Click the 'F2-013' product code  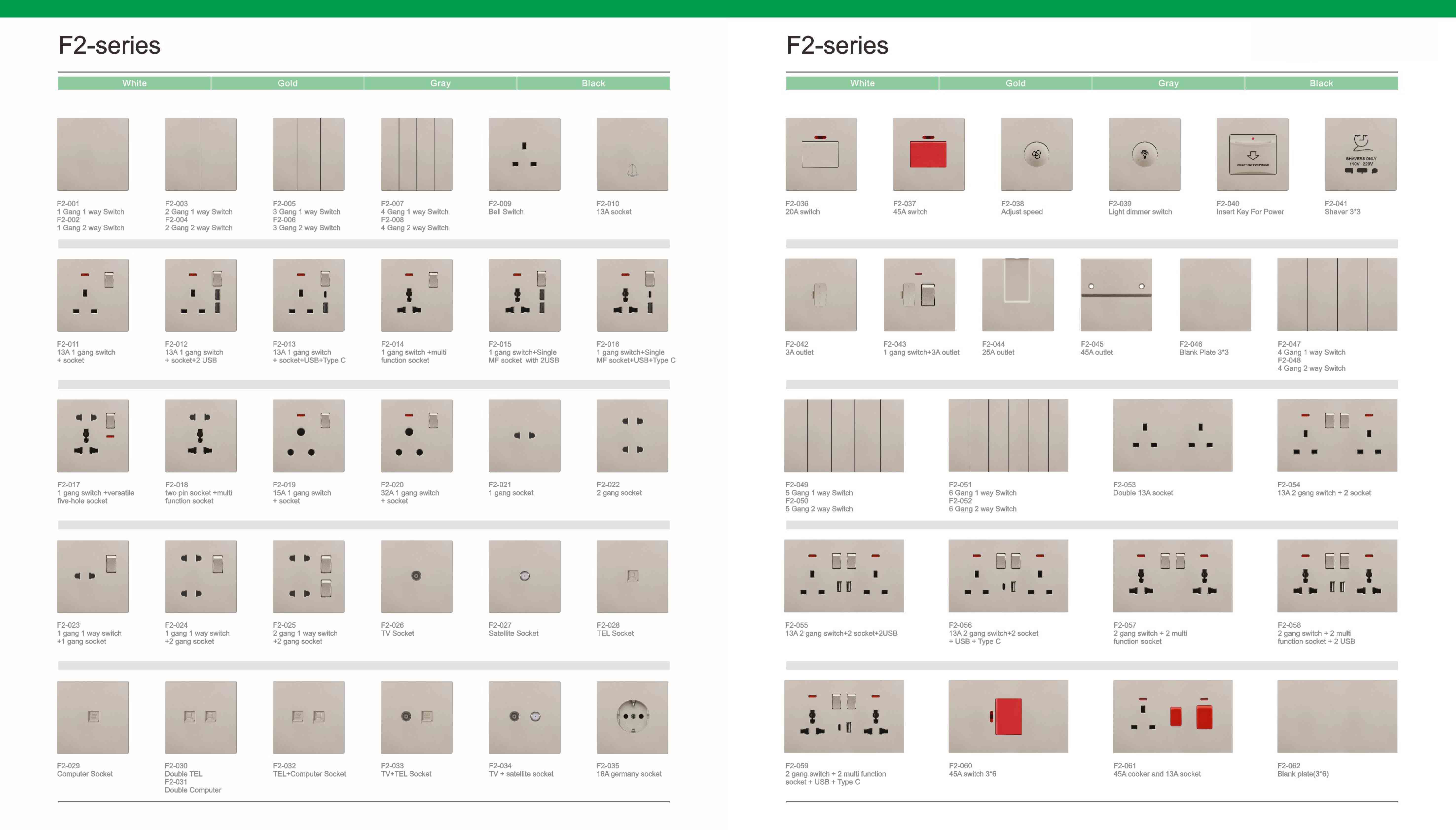[284, 344]
